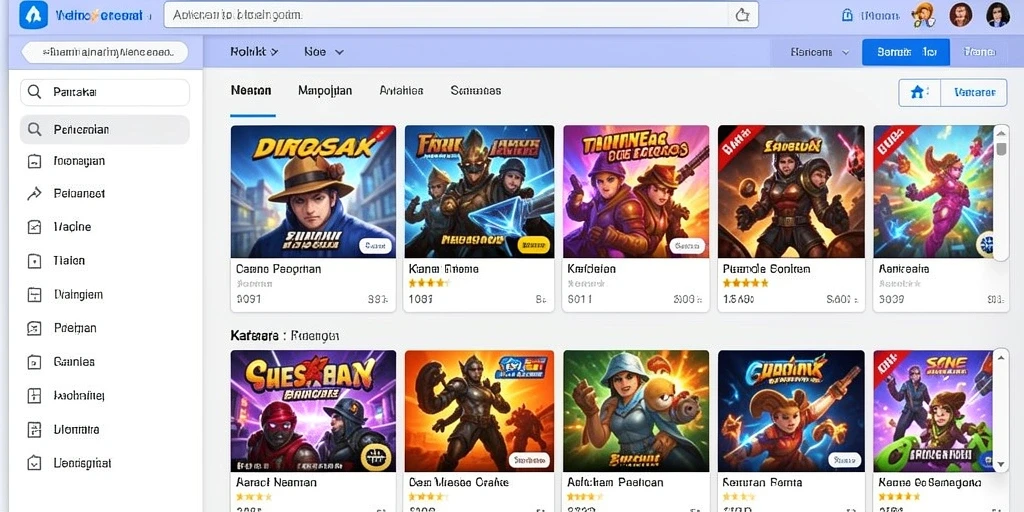This screenshot has width=1024, height=512.
Task: Click the blue Bemte button
Action: 906,52
